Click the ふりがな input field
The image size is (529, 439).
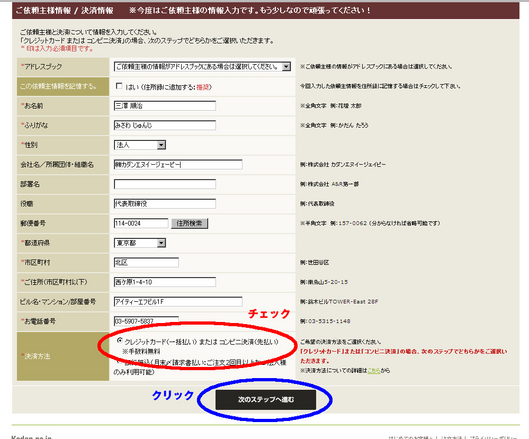click(165, 125)
